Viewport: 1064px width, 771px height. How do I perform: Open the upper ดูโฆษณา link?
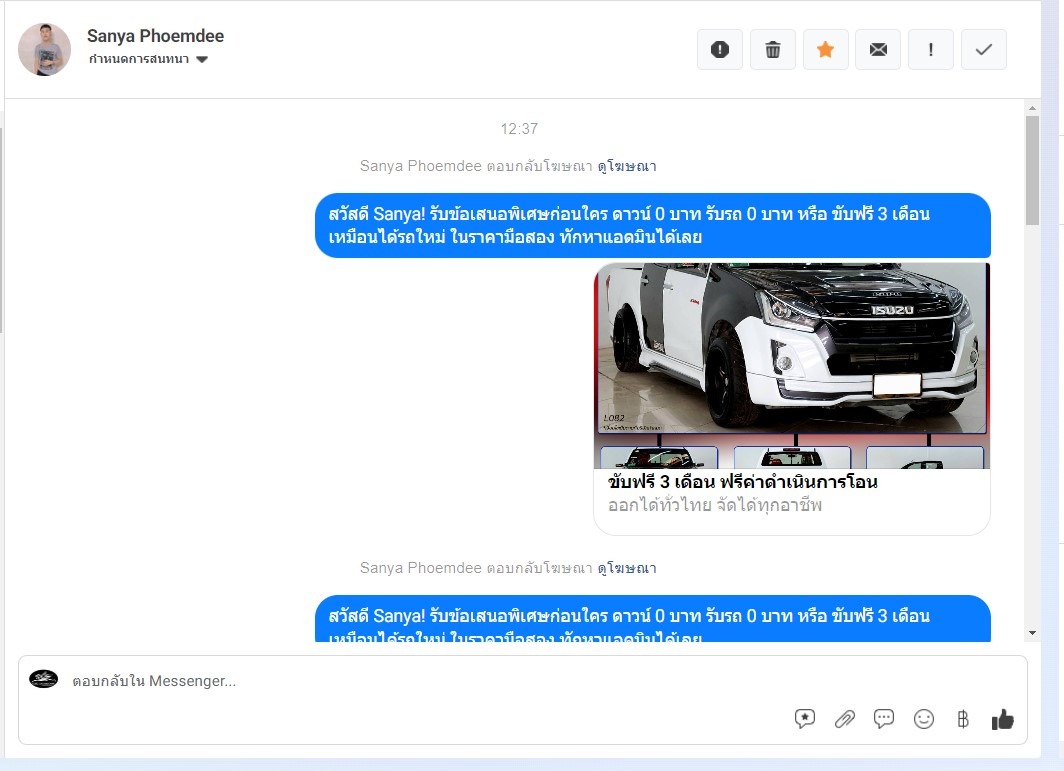[627, 166]
